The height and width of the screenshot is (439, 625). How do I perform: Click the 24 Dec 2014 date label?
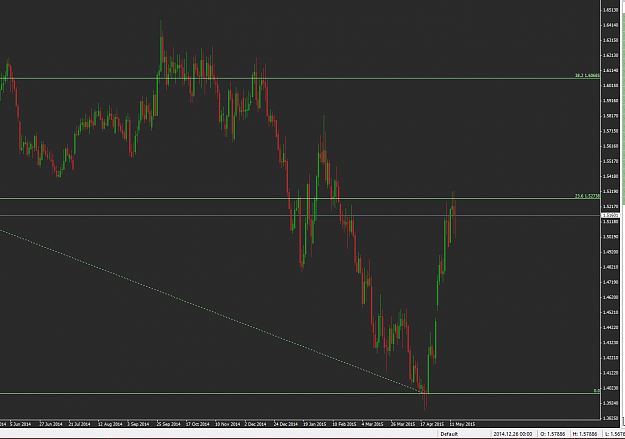coord(285,424)
